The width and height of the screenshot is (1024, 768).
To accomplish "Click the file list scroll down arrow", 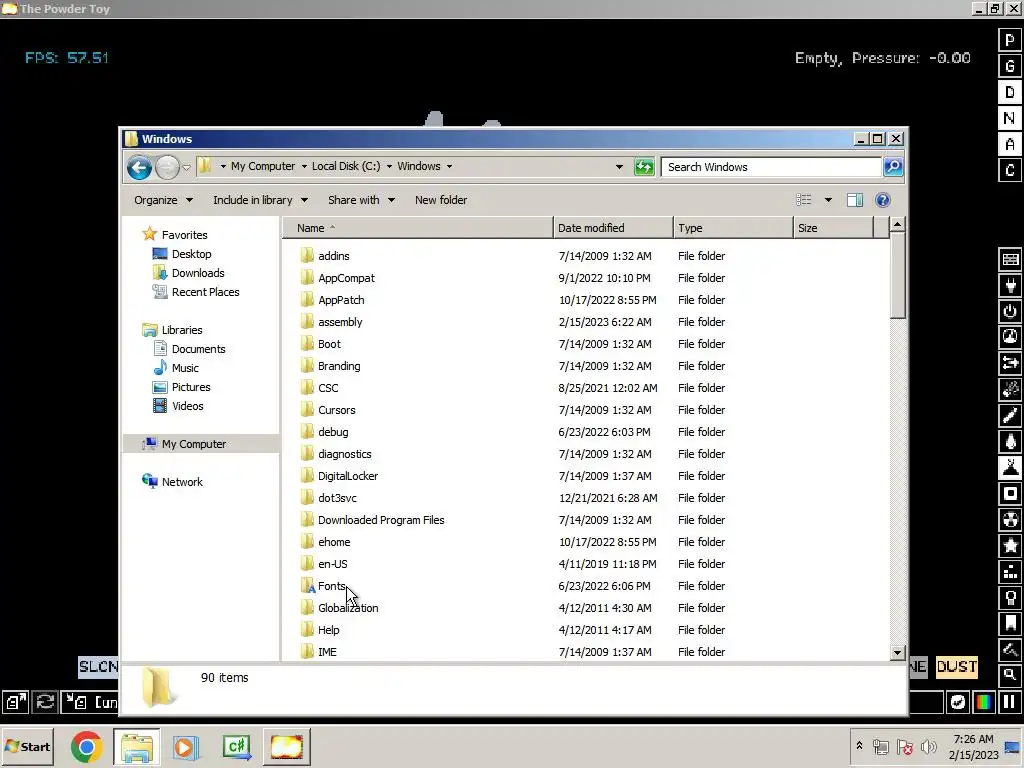I will point(897,652).
